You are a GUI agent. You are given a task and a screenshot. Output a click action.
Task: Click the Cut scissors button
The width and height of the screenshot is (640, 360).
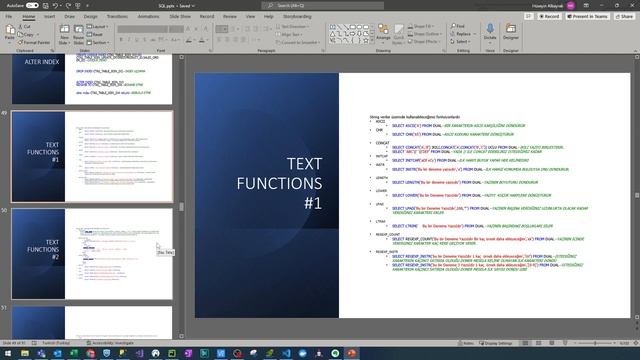(x=24, y=27)
